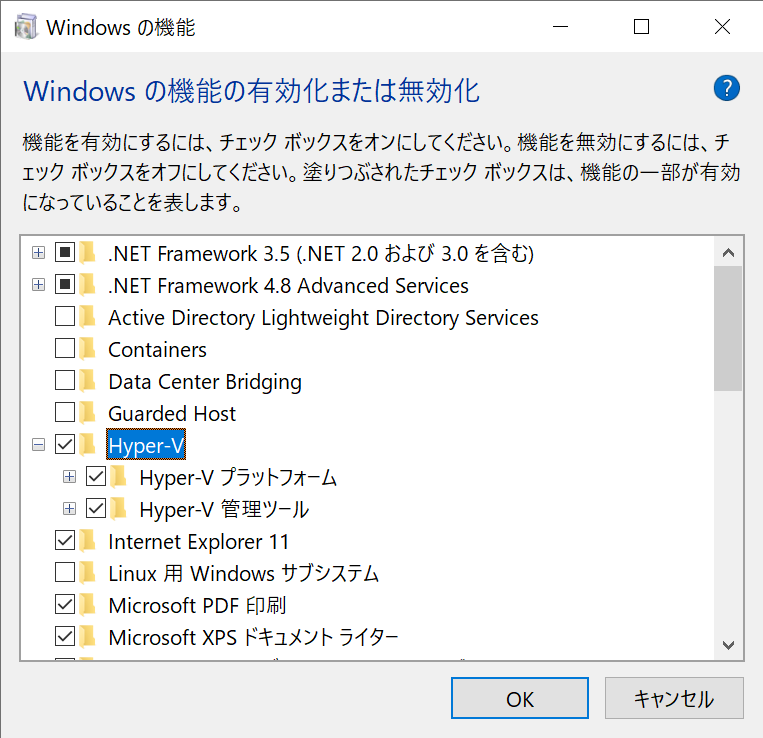Collapse the Hyper-V tree node
This screenshot has width=763, height=738.
point(38,445)
